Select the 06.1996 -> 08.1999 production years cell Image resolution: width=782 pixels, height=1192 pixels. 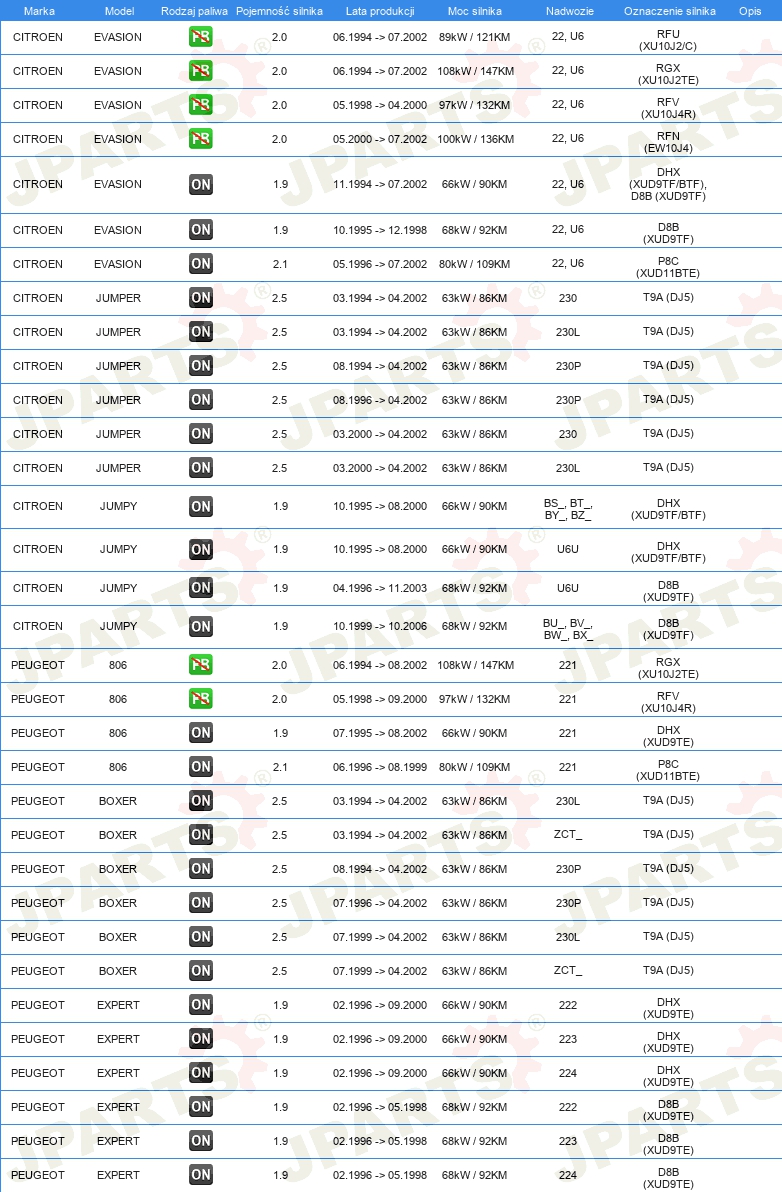click(380, 767)
